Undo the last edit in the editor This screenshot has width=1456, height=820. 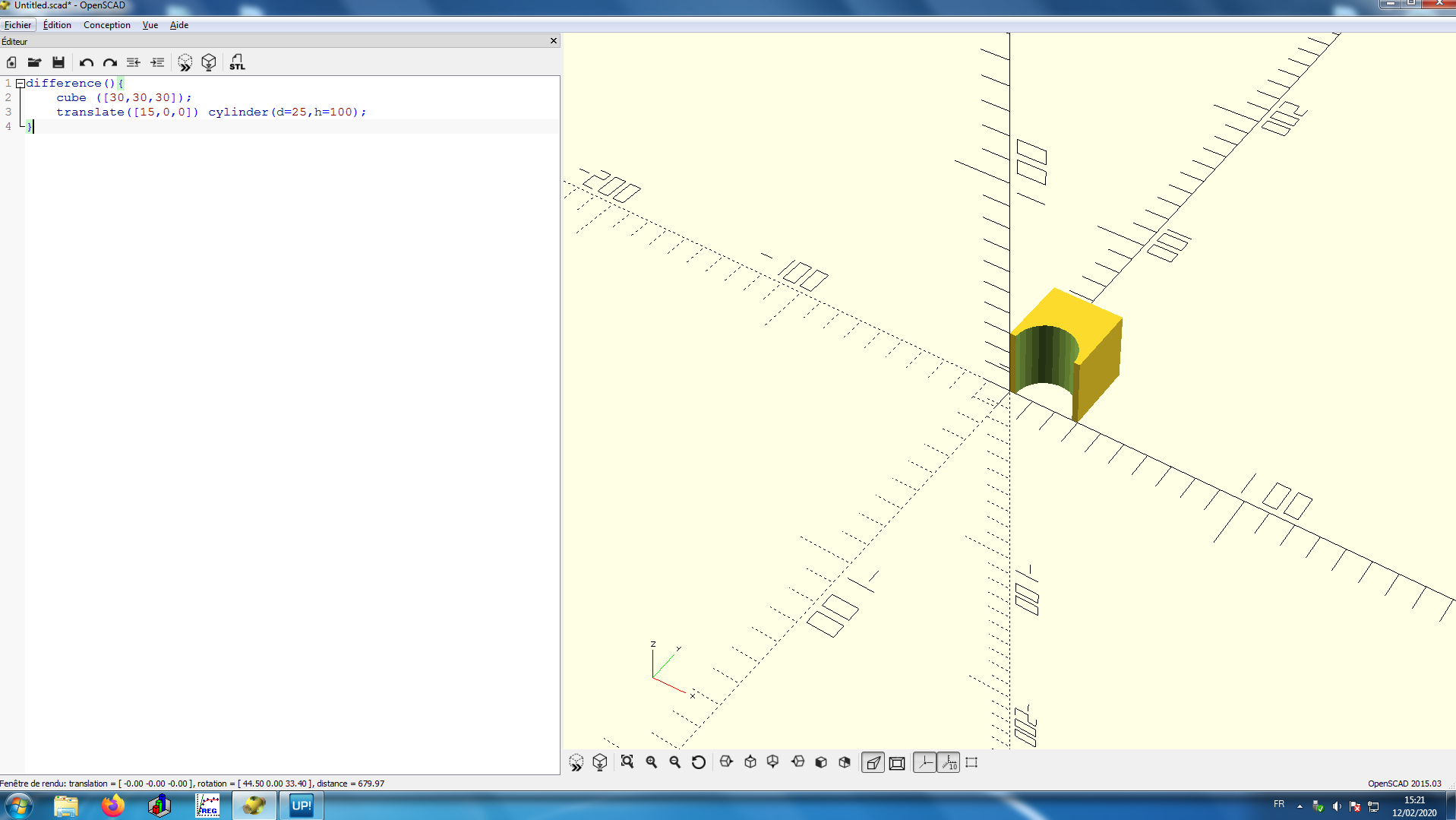click(x=87, y=62)
